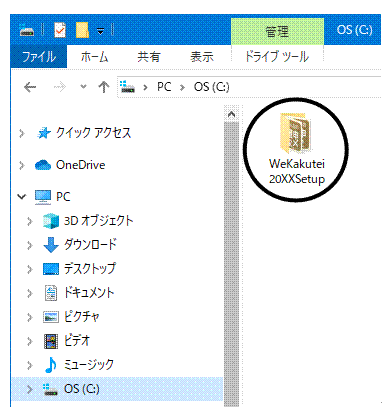
Task: Collapse the PC tree node
Action: 22,197
